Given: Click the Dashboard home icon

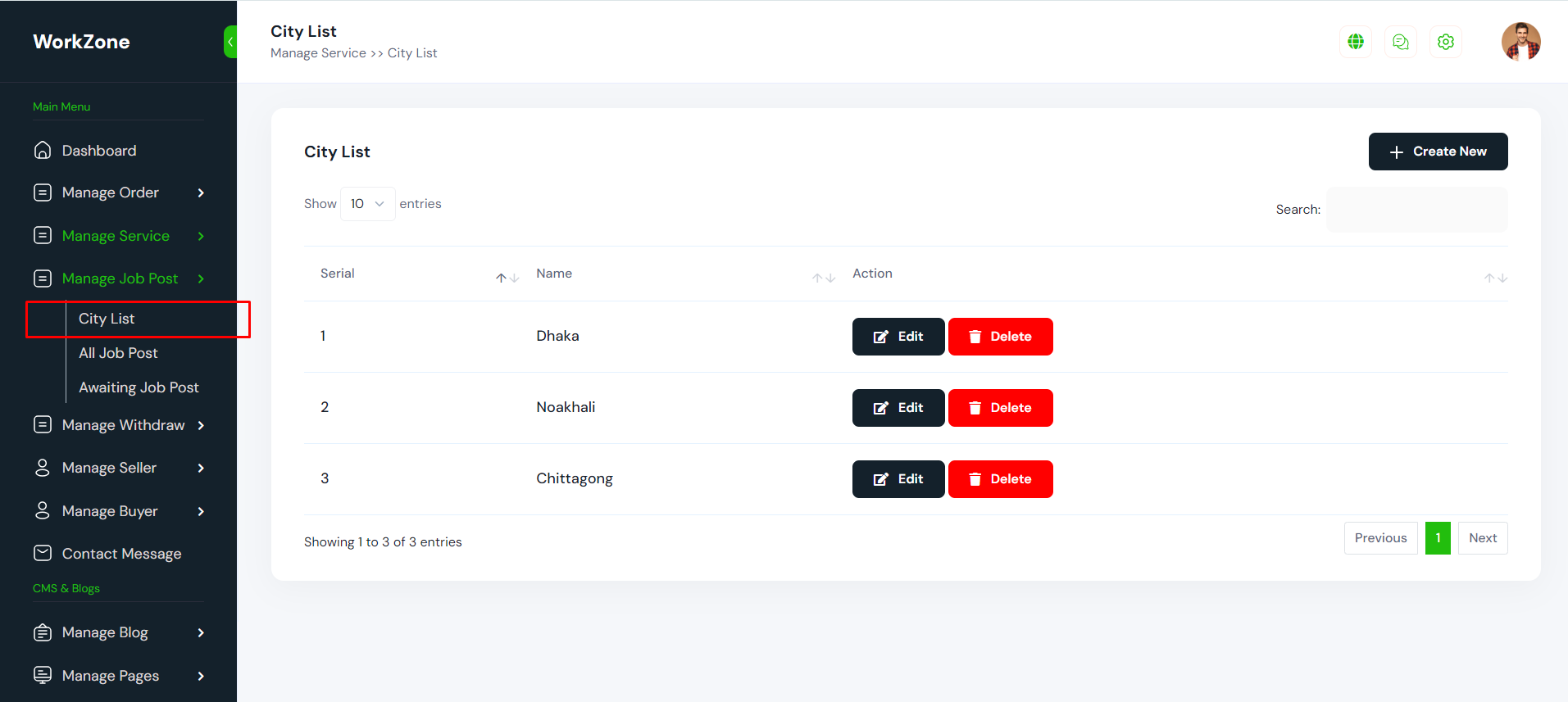Looking at the screenshot, I should pyautogui.click(x=43, y=151).
